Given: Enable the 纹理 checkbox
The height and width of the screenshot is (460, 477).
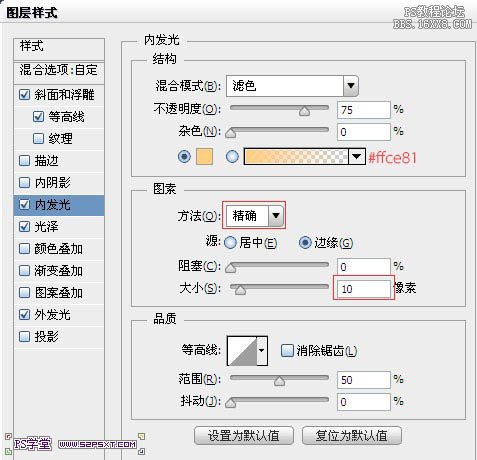Looking at the screenshot, I should [x=38, y=138].
